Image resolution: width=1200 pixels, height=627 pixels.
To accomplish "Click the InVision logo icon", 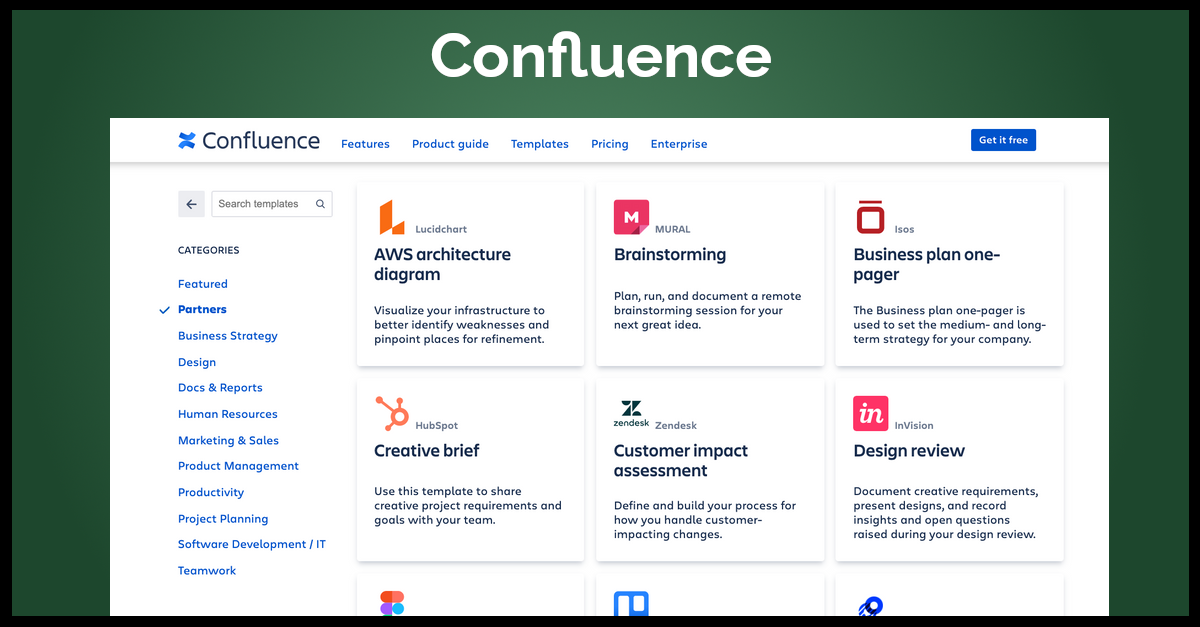I will click(871, 414).
